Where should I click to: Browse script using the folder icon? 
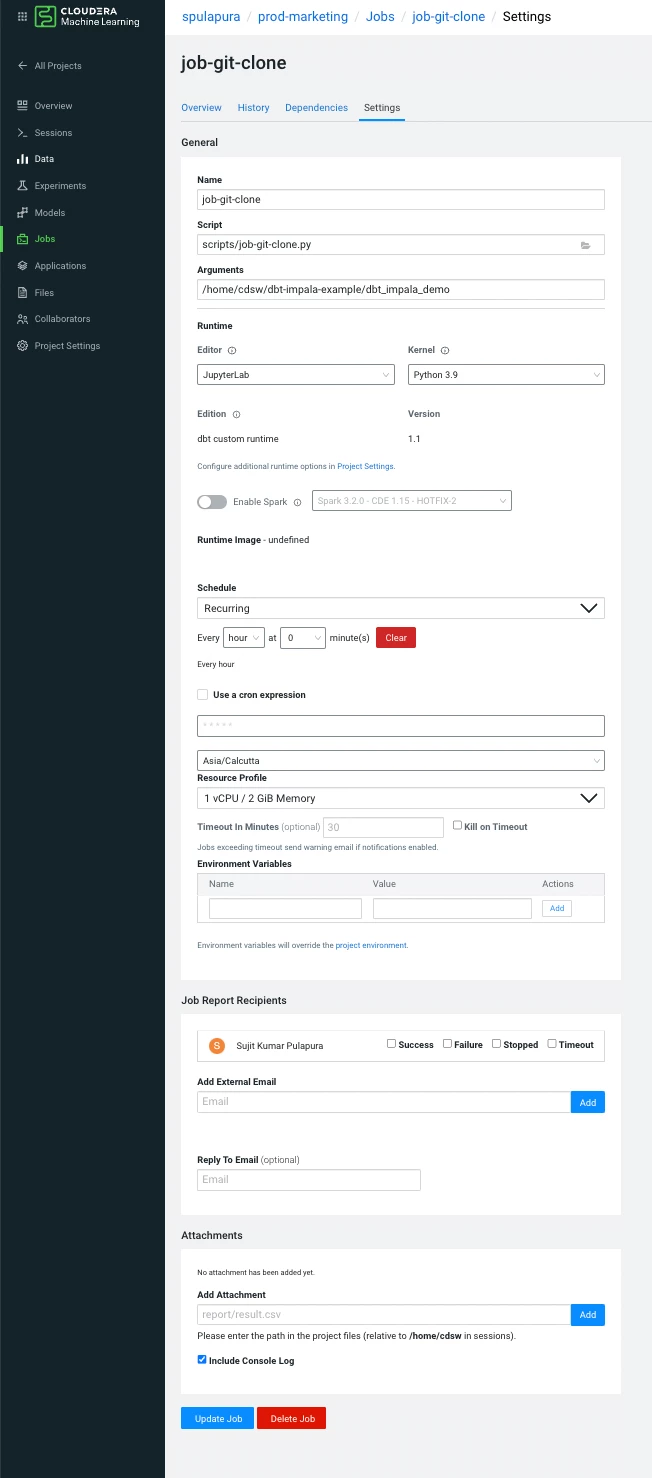(586, 245)
